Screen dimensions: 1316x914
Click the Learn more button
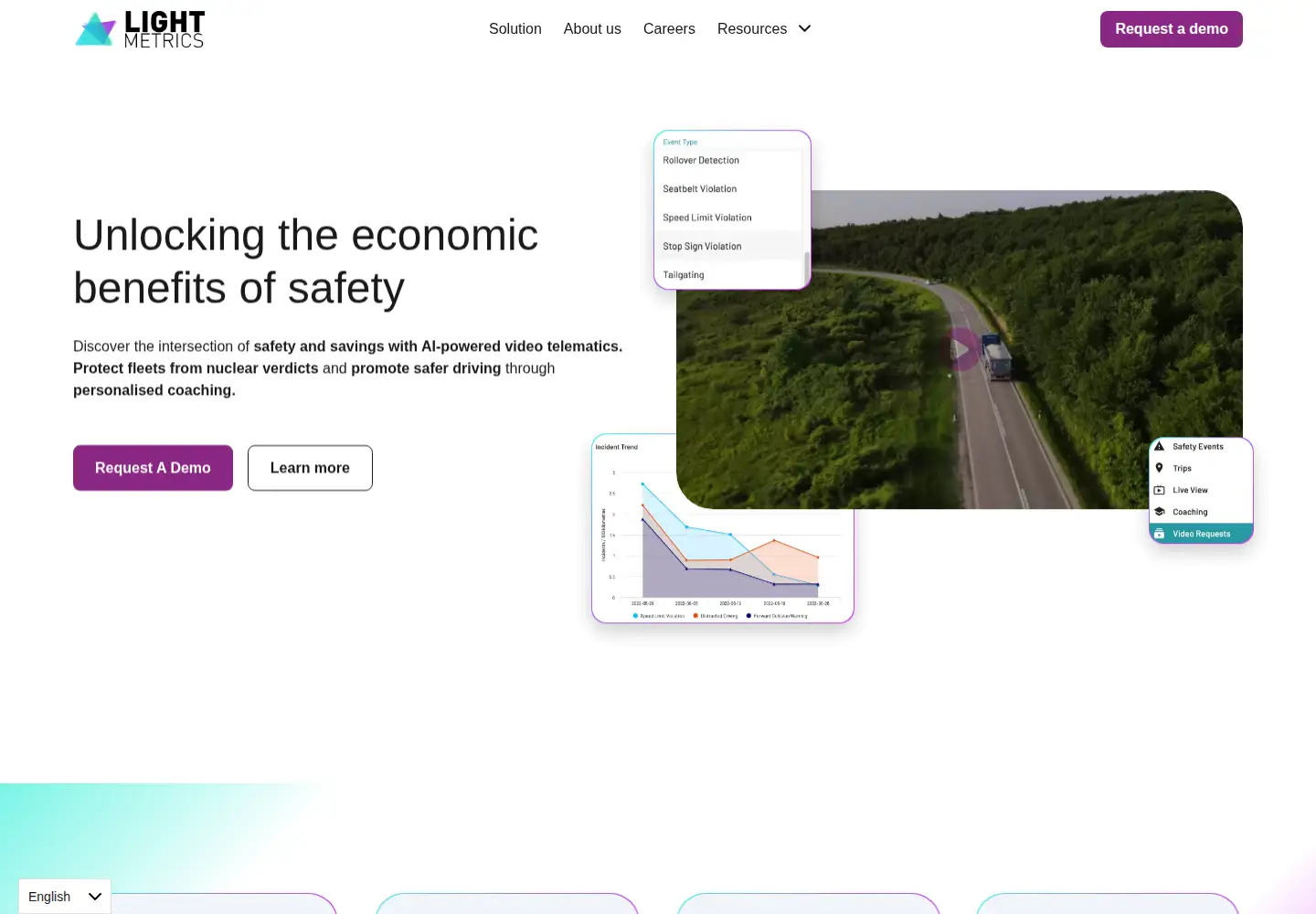point(310,468)
